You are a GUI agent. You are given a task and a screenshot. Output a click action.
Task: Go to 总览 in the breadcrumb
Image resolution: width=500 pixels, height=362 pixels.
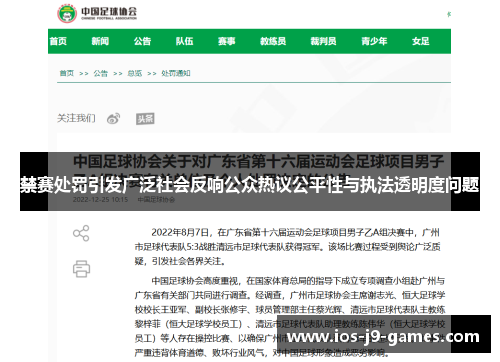(135, 73)
